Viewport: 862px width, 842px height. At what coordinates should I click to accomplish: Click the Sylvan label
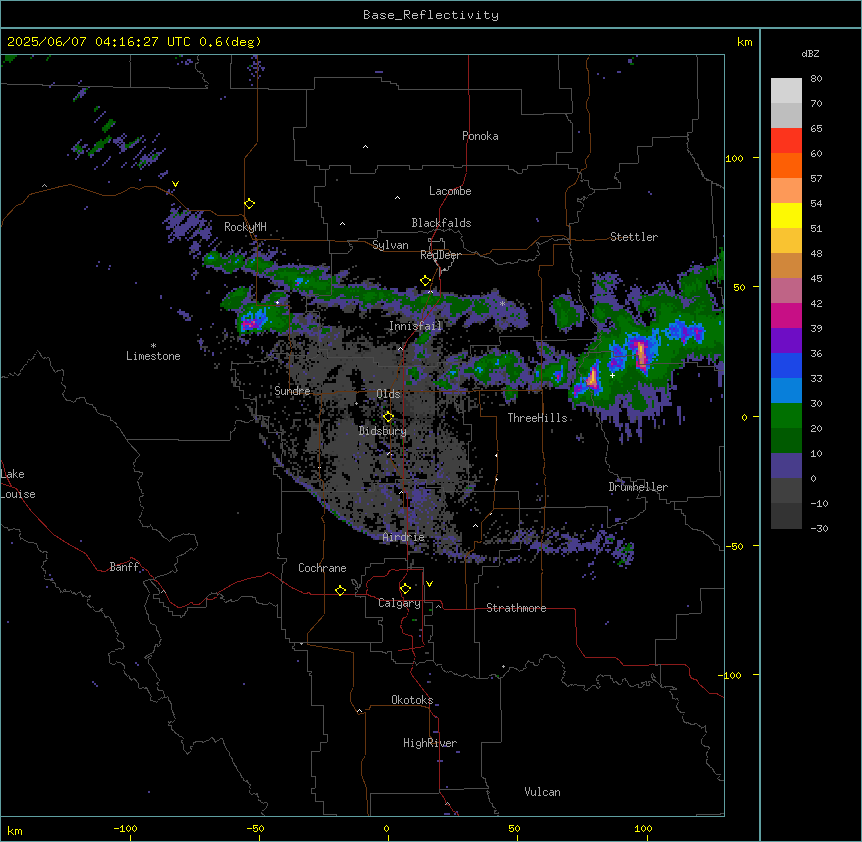click(x=390, y=245)
